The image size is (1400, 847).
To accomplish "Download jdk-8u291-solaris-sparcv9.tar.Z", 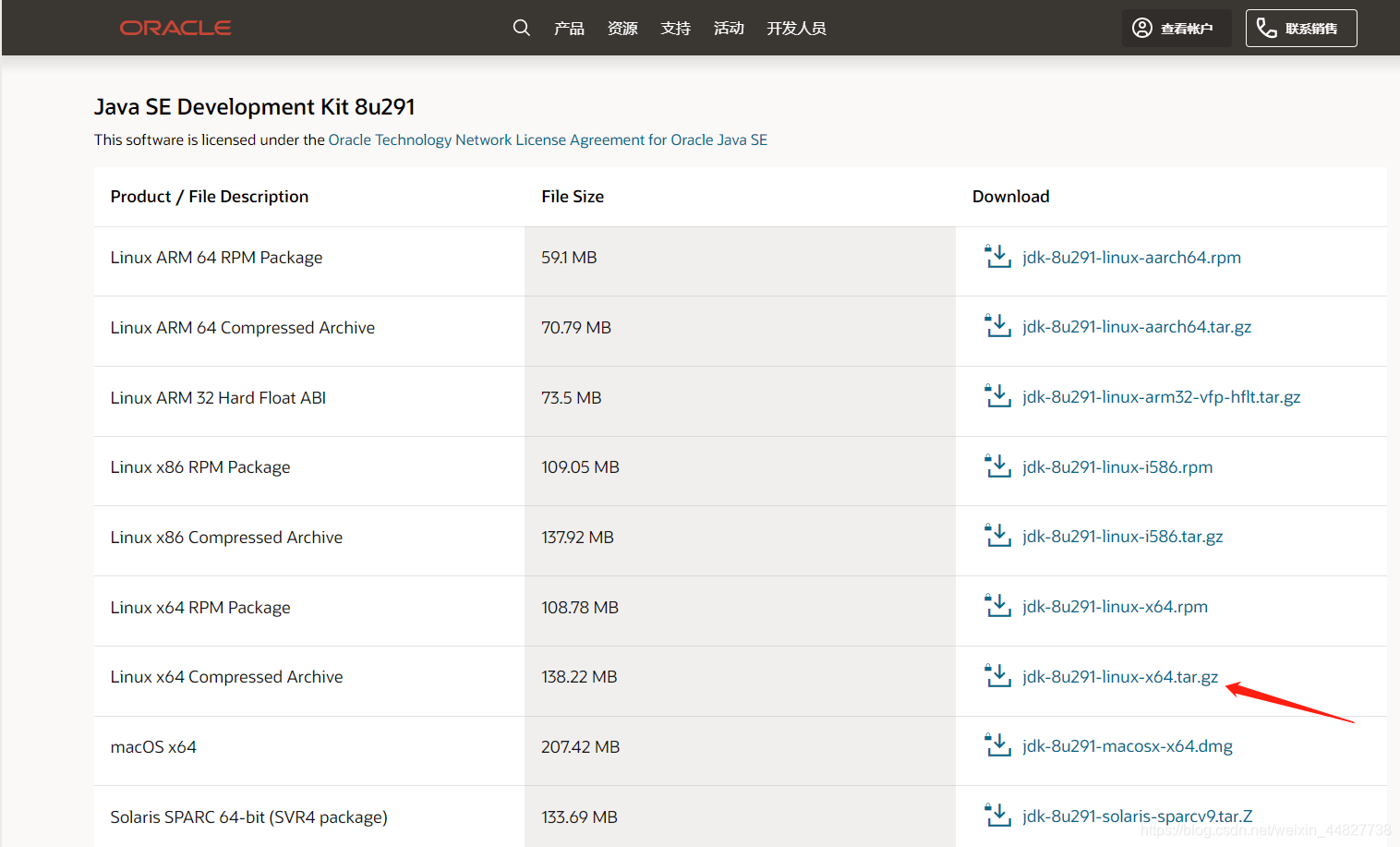I will pyautogui.click(x=1138, y=816).
